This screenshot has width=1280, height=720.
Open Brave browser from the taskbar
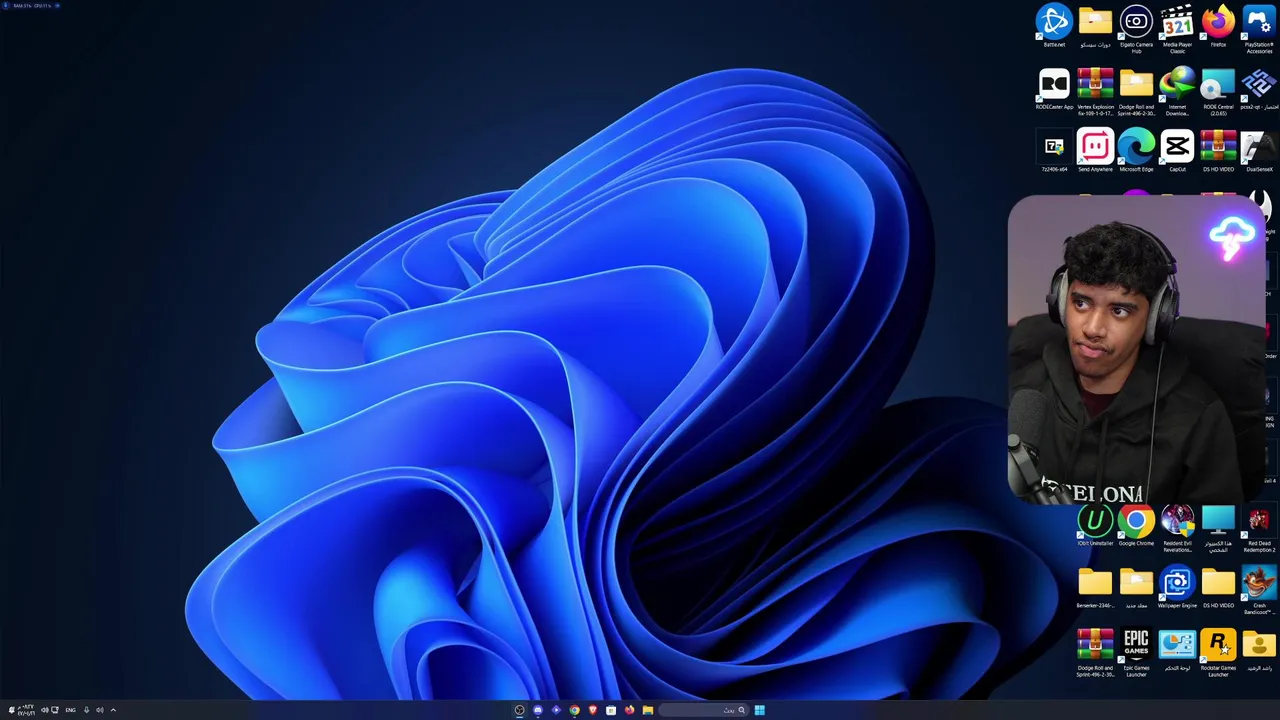point(593,710)
